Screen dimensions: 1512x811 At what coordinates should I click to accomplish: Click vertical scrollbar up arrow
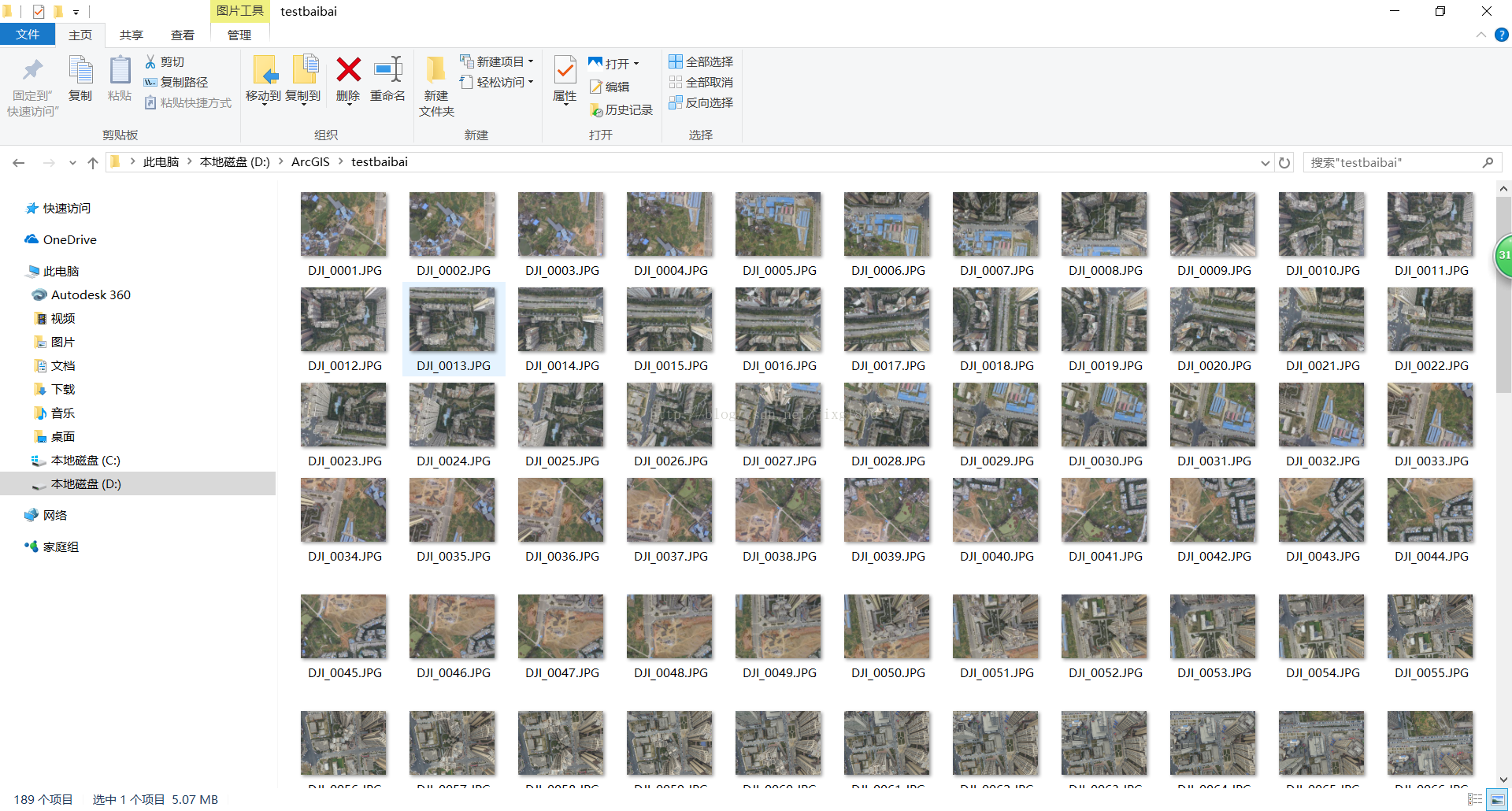pyautogui.click(x=1503, y=189)
